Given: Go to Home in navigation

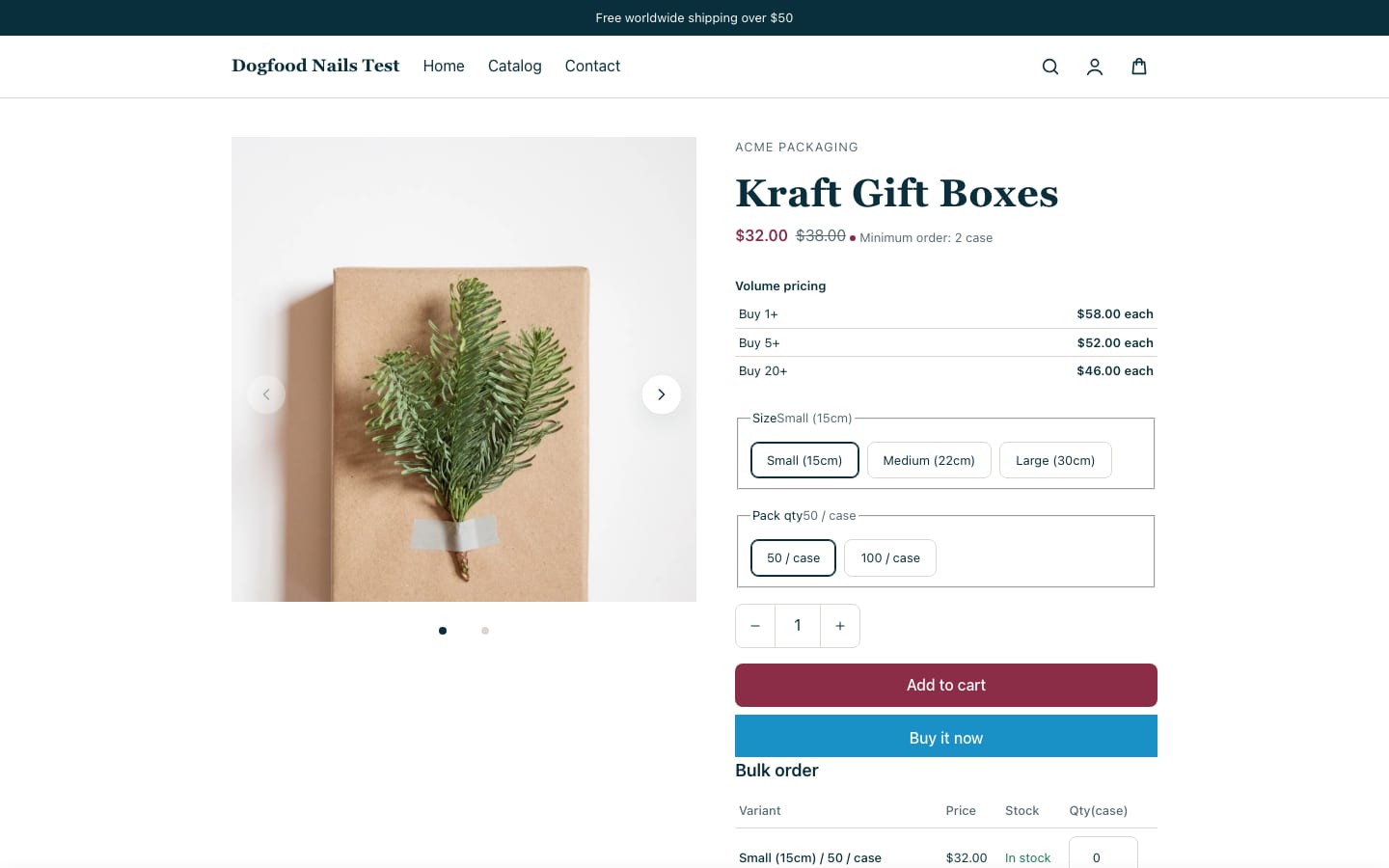Looking at the screenshot, I should [444, 66].
